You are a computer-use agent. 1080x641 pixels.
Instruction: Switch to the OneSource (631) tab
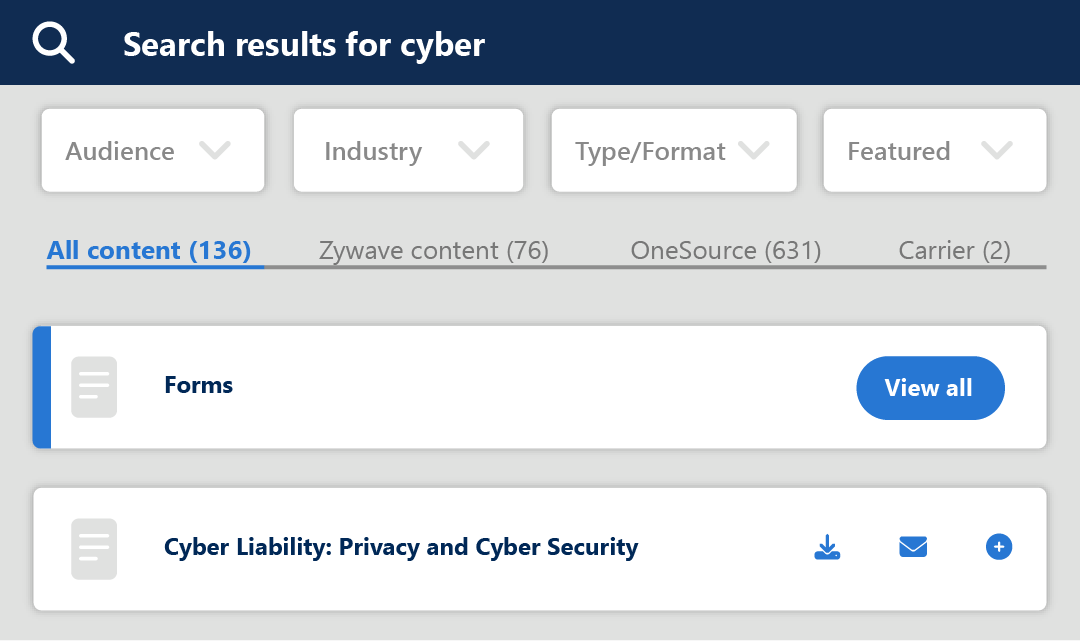pos(725,250)
